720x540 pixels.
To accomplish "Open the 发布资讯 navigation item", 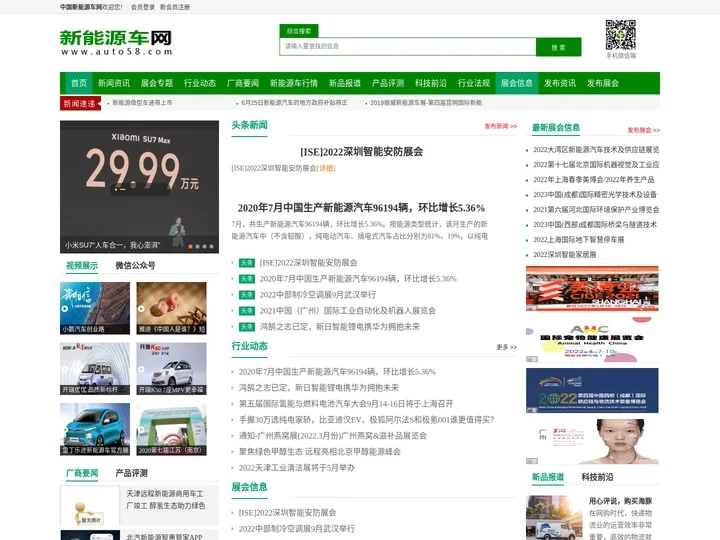I will point(560,83).
